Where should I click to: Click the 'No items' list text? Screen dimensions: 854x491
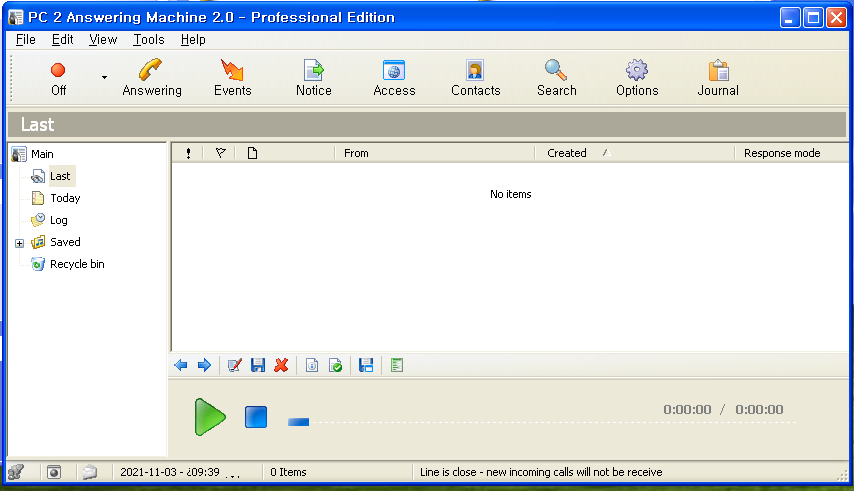click(x=510, y=194)
